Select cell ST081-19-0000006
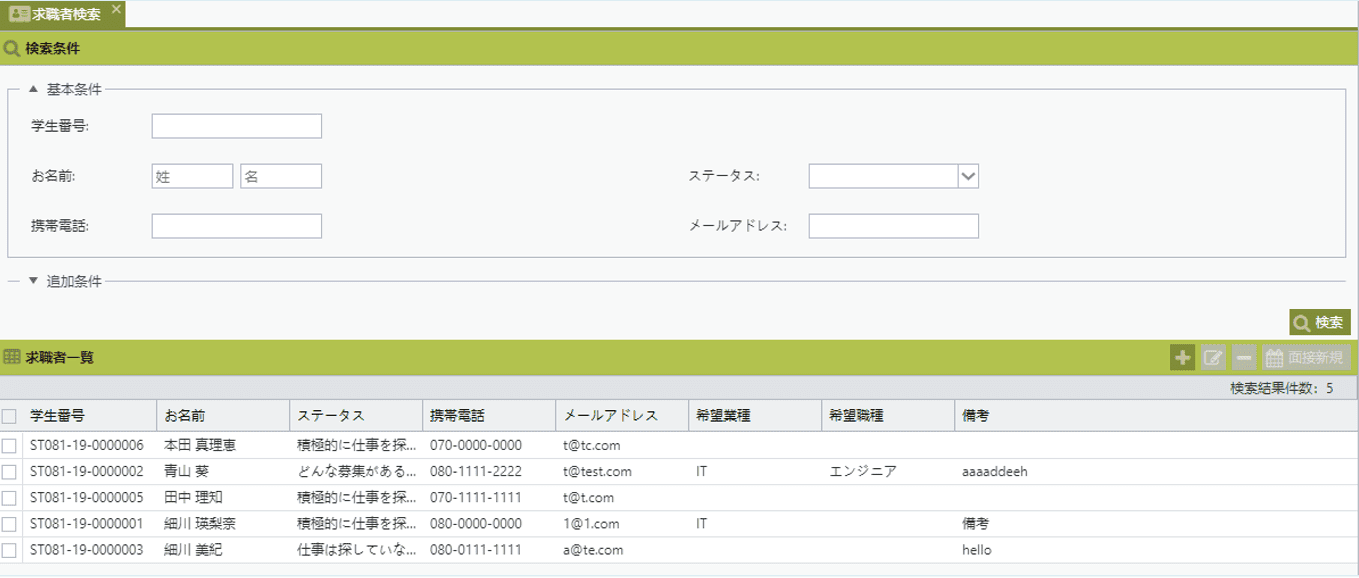Viewport: 1359px width, 578px height. [x=87, y=446]
